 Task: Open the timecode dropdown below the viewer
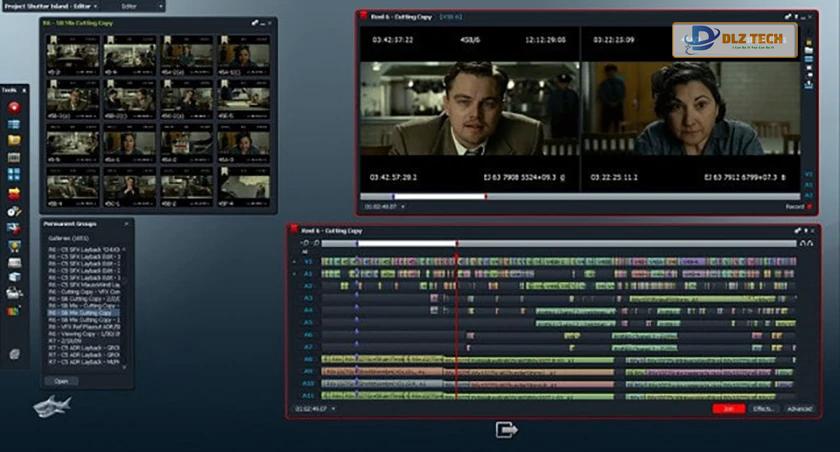point(403,207)
